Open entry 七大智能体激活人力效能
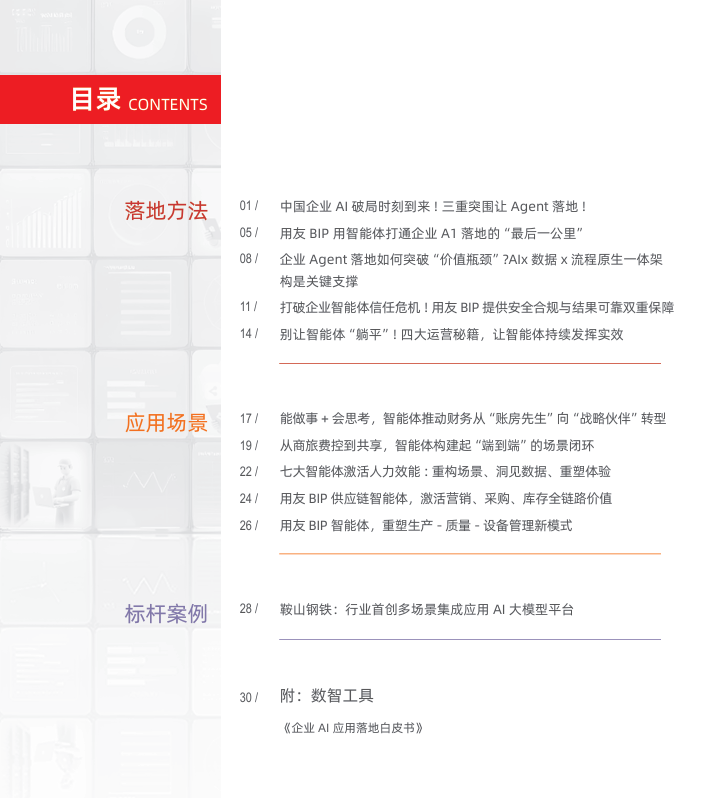The width and height of the screenshot is (708, 798). point(445,471)
